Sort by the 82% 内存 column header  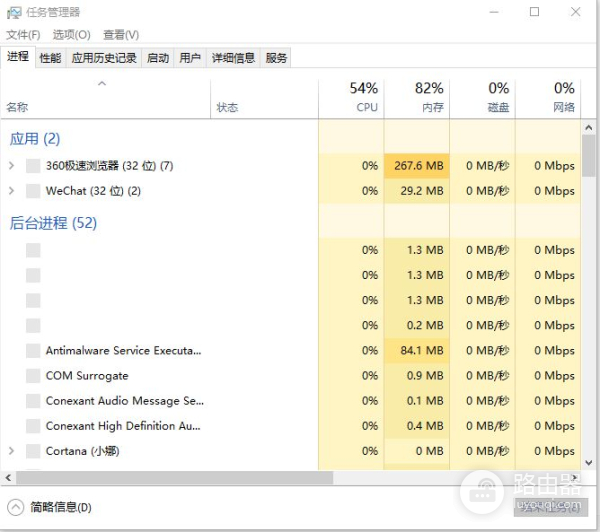pos(417,99)
